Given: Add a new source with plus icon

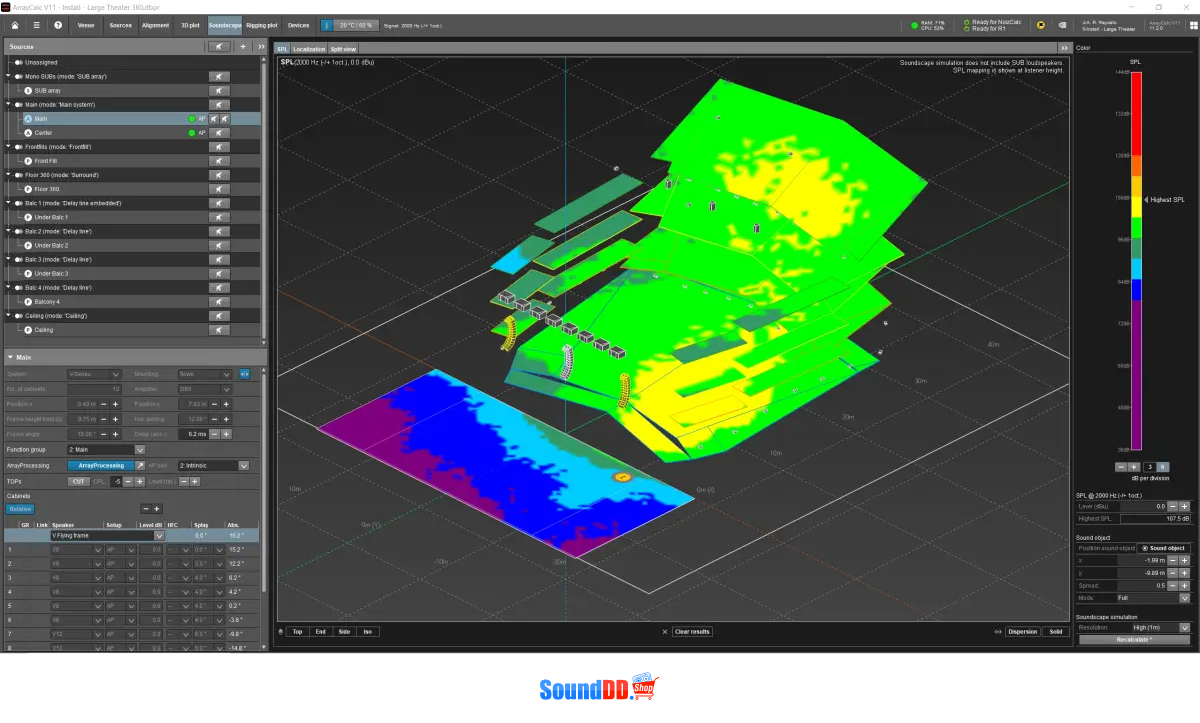Looking at the screenshot, I should point(243,47).
